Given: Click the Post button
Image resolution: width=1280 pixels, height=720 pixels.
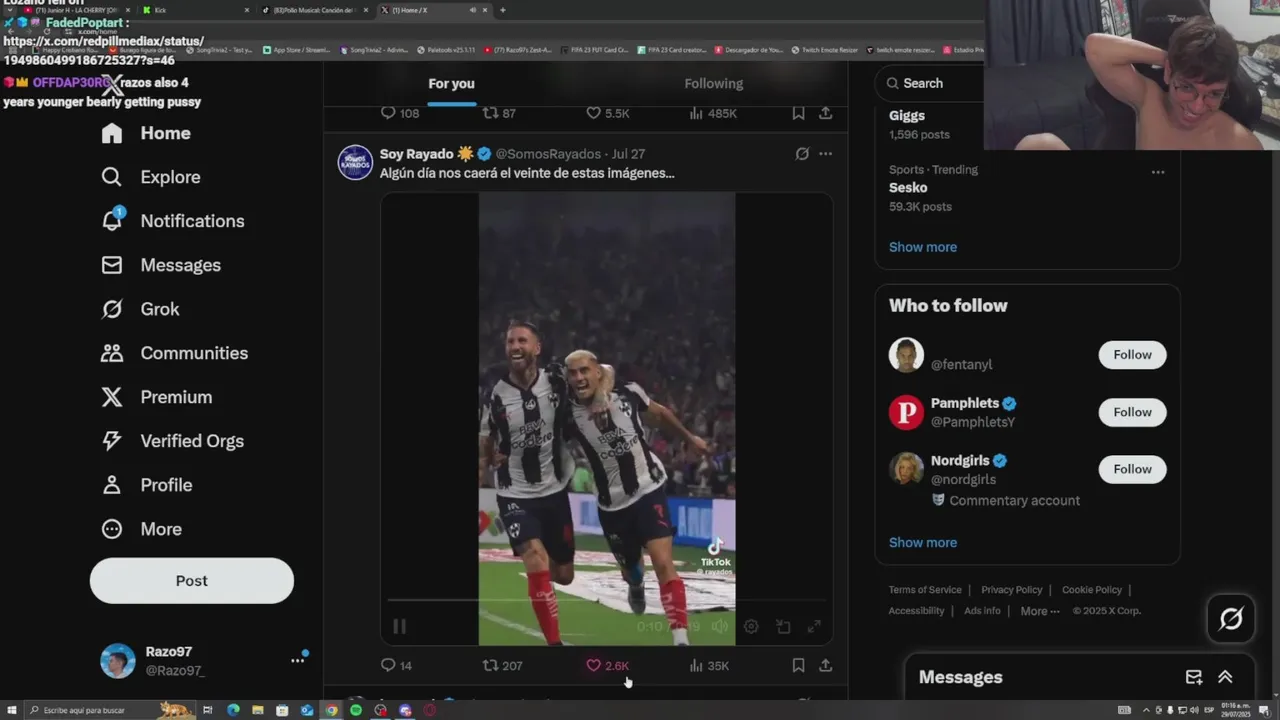Looking at the screenshot, I should 192,581.
